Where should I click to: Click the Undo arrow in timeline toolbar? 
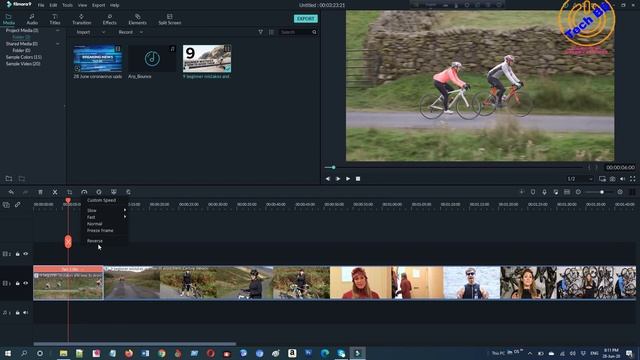pos(11,192)
